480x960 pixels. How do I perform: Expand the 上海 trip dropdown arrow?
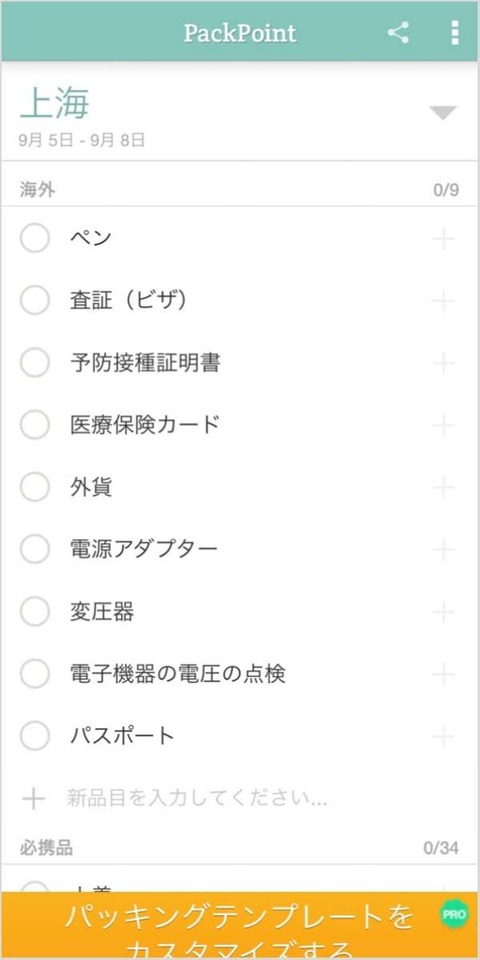443,113
